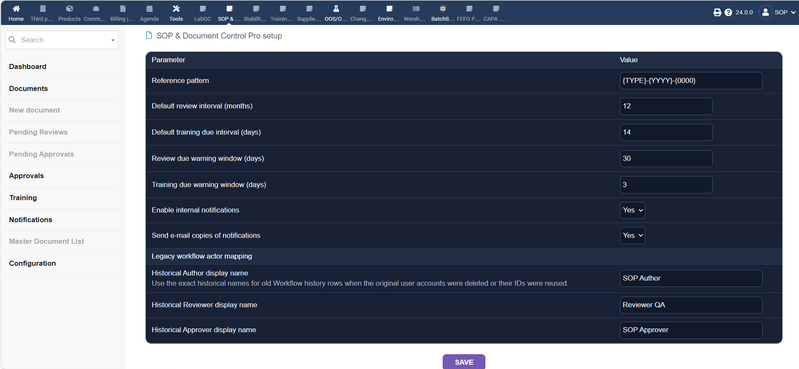Viewport: 799px width, 369px height.
Task: Edit the Reference pattern field
Action: click(x=691, y=81)
